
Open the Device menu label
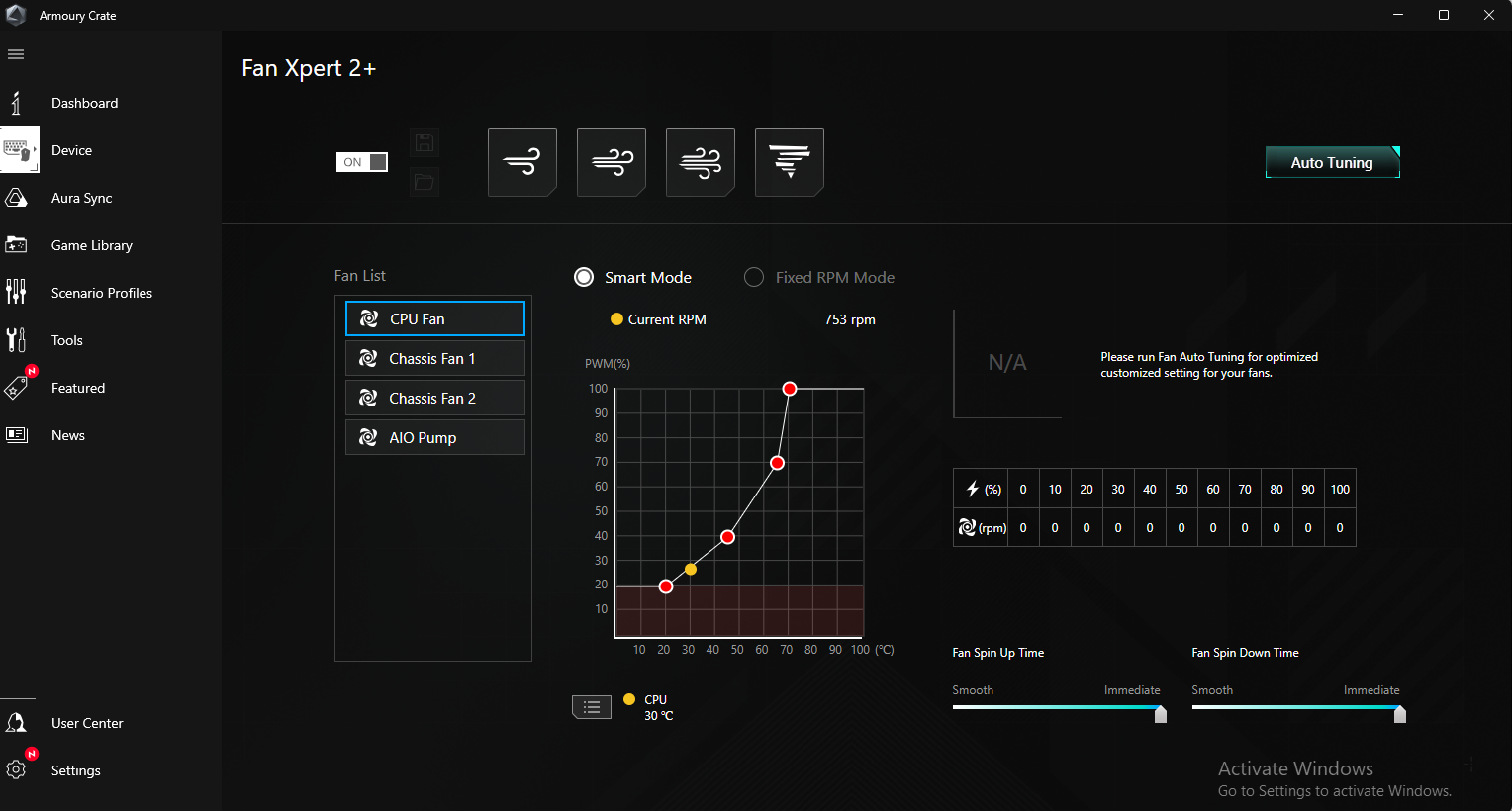[71, 150]
